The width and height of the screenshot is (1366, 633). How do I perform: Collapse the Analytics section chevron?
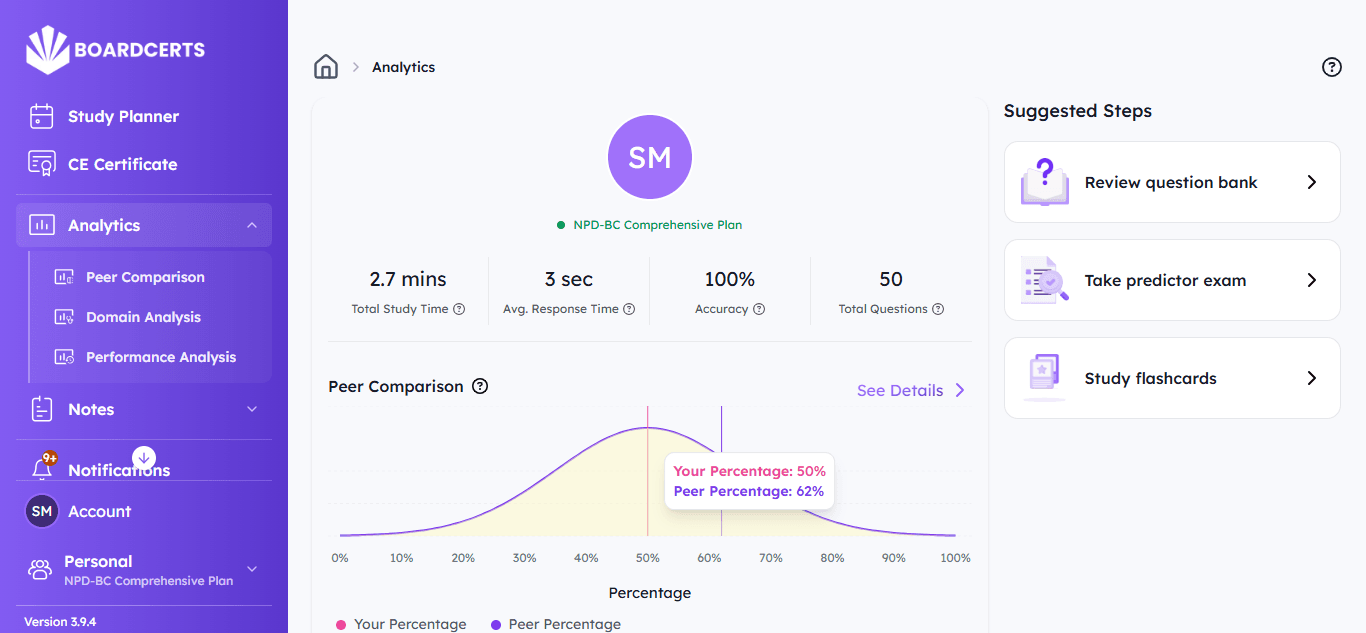[x=252, y=225]
